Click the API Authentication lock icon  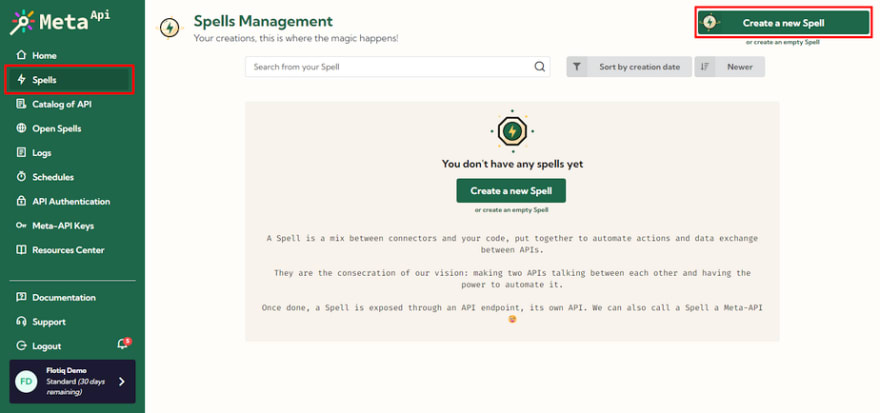pyautogui.click(x=21, y=201)
